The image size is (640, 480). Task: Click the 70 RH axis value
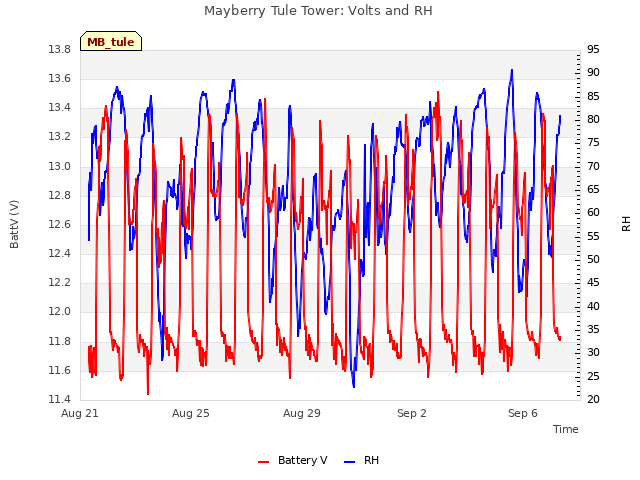[593, 166]
